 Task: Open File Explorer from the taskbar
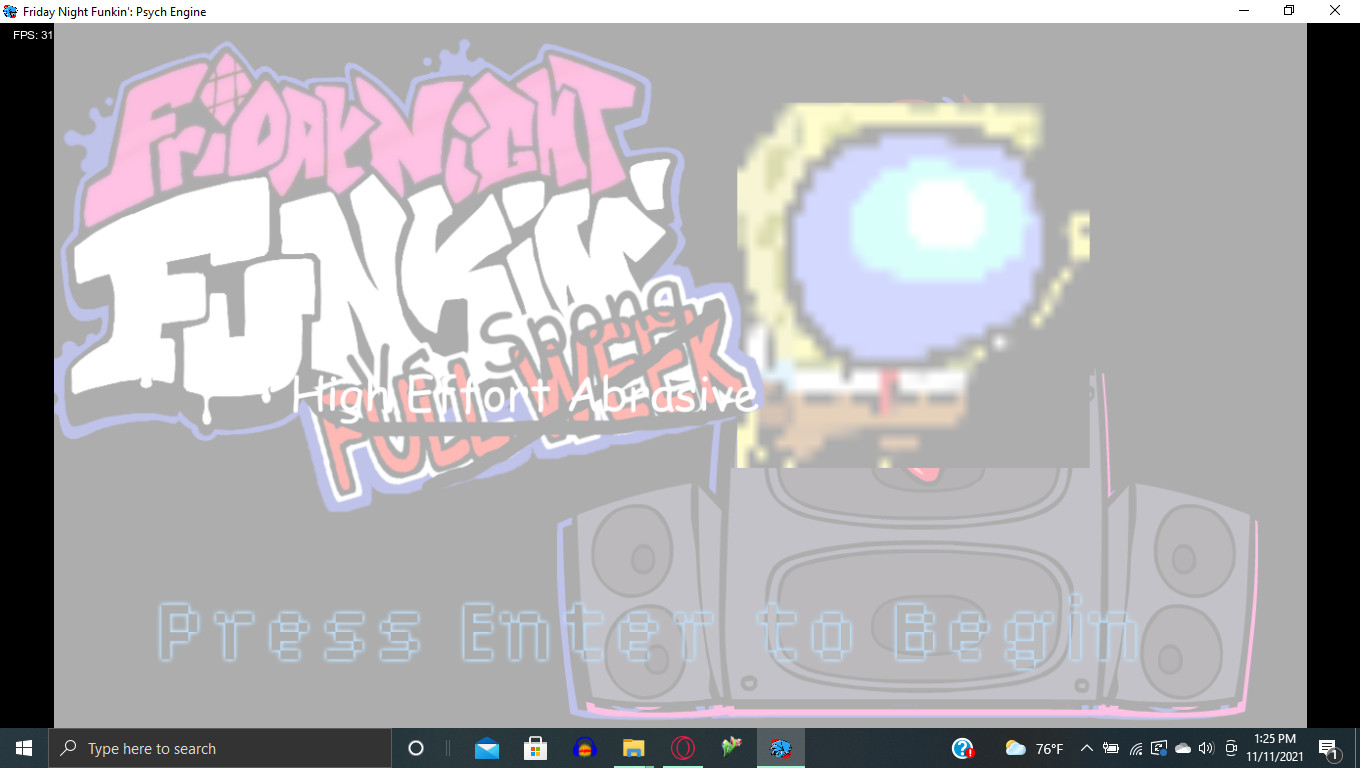pos(633,747)
